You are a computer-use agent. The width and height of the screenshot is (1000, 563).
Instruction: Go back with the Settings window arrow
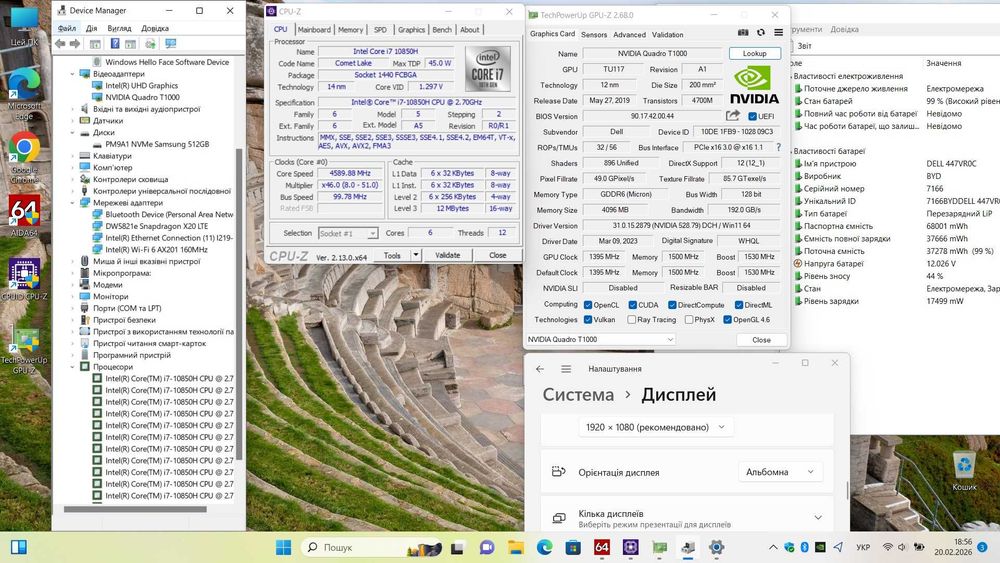tap(540, 369)
